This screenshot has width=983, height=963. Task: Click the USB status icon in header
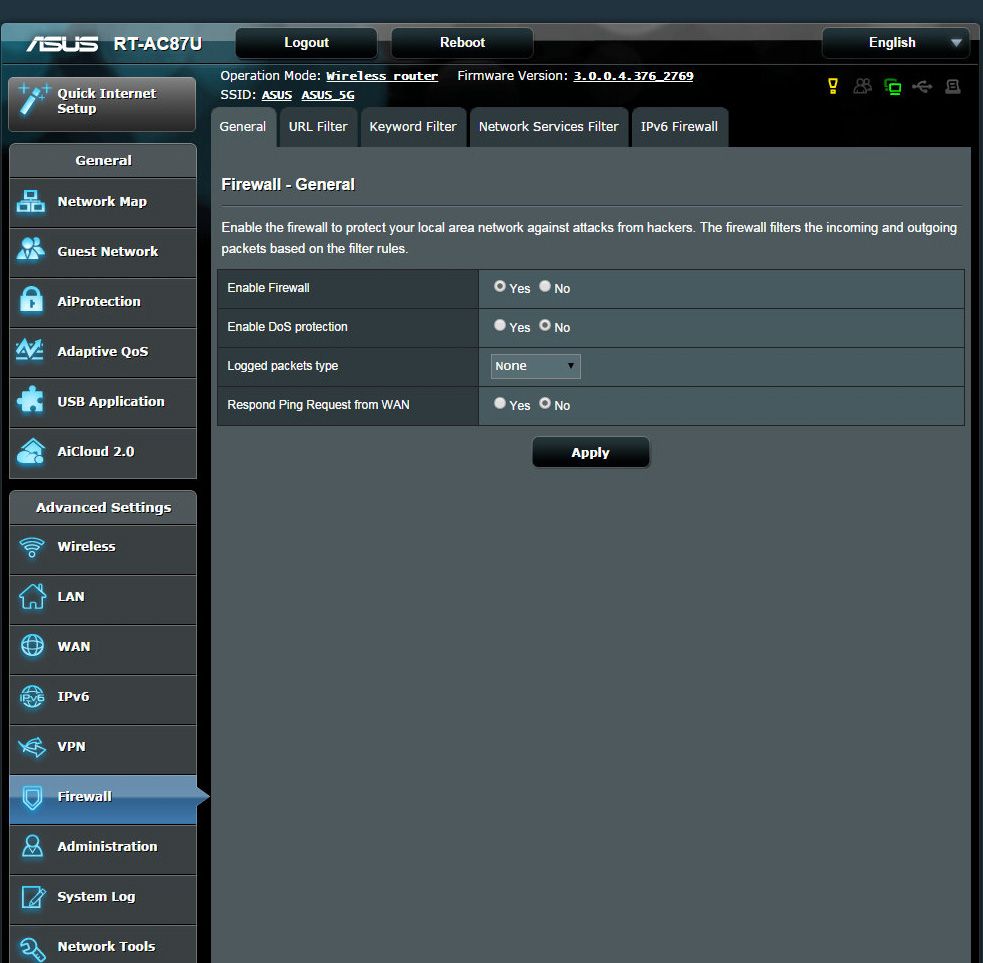click(922, 87)
